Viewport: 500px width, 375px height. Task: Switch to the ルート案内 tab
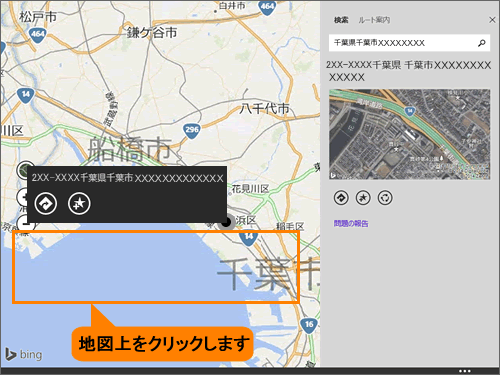[374, 20]
